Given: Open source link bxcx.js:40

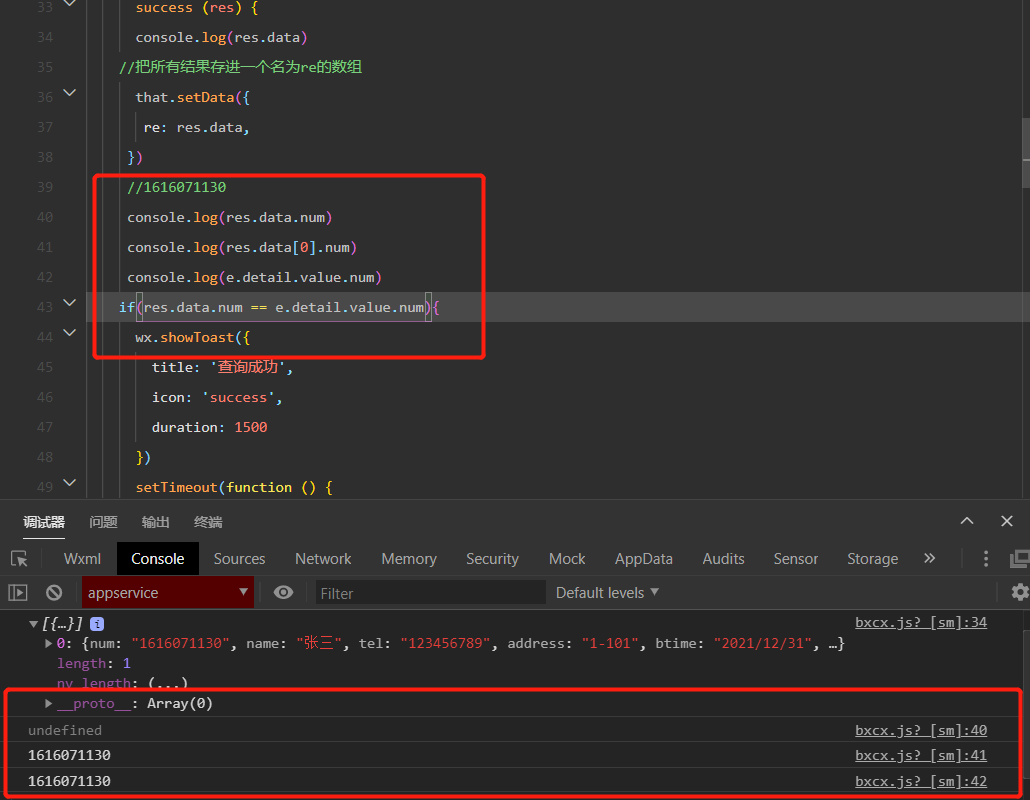Looking at the screenshot, I should (921, 730).
